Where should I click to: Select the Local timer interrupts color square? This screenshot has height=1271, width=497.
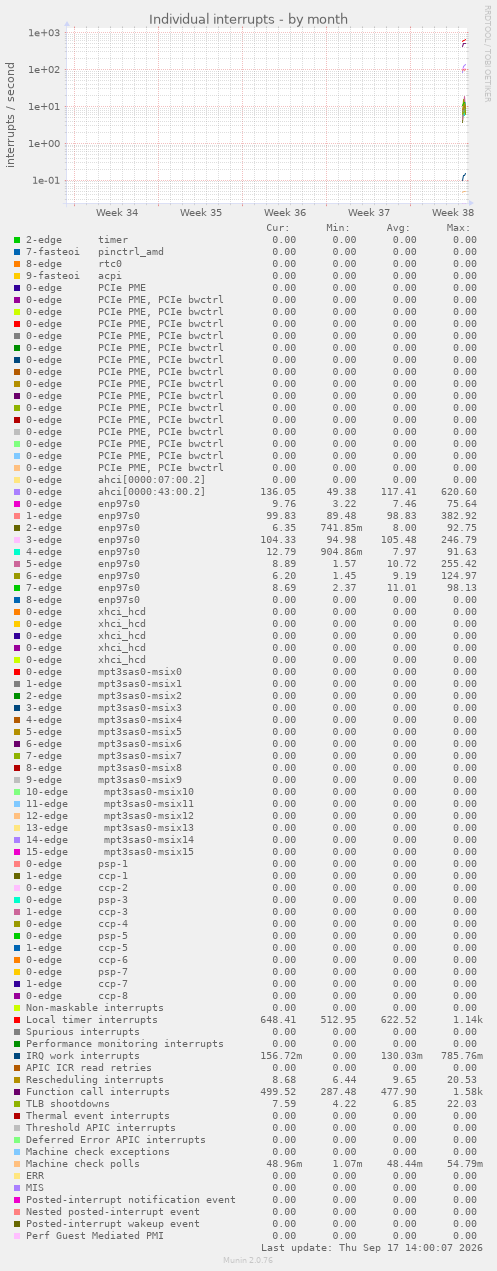pyautogui.click(x=17, y=1020)
